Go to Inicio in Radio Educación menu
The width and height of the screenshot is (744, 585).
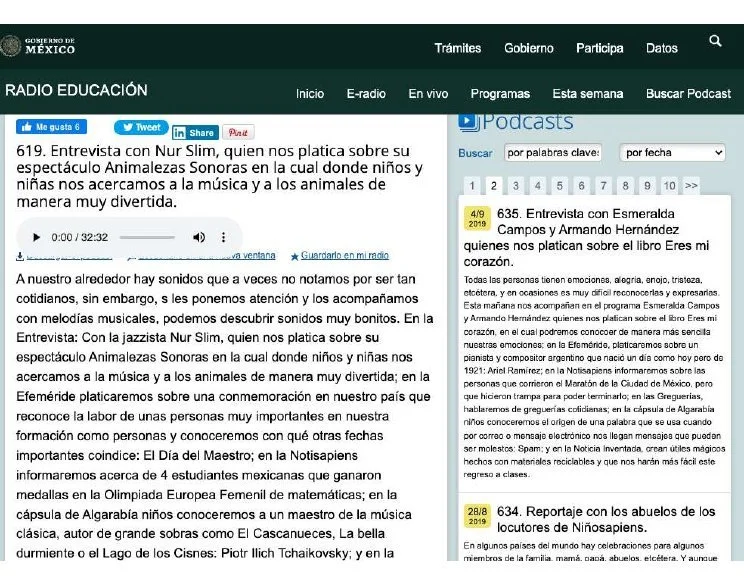[x=310, y=94]
